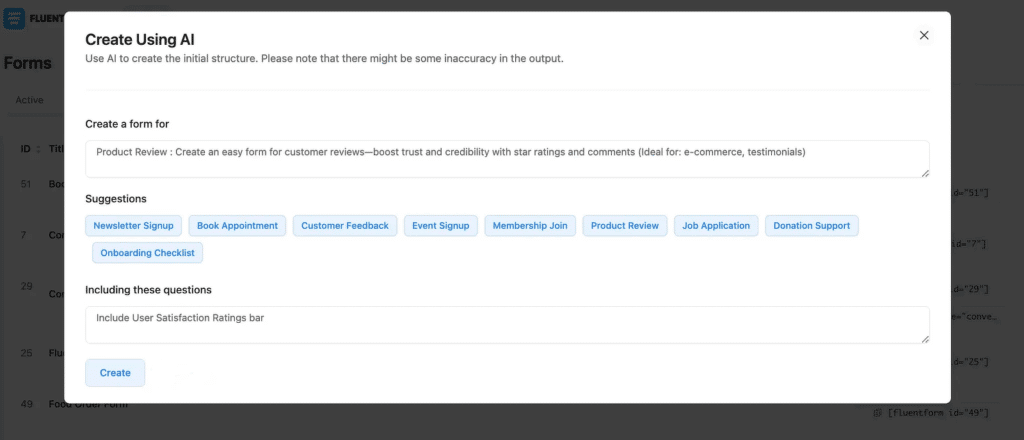1024x440 pixels.
Task: Close the Create Using AI dialog
Action: 924,35
